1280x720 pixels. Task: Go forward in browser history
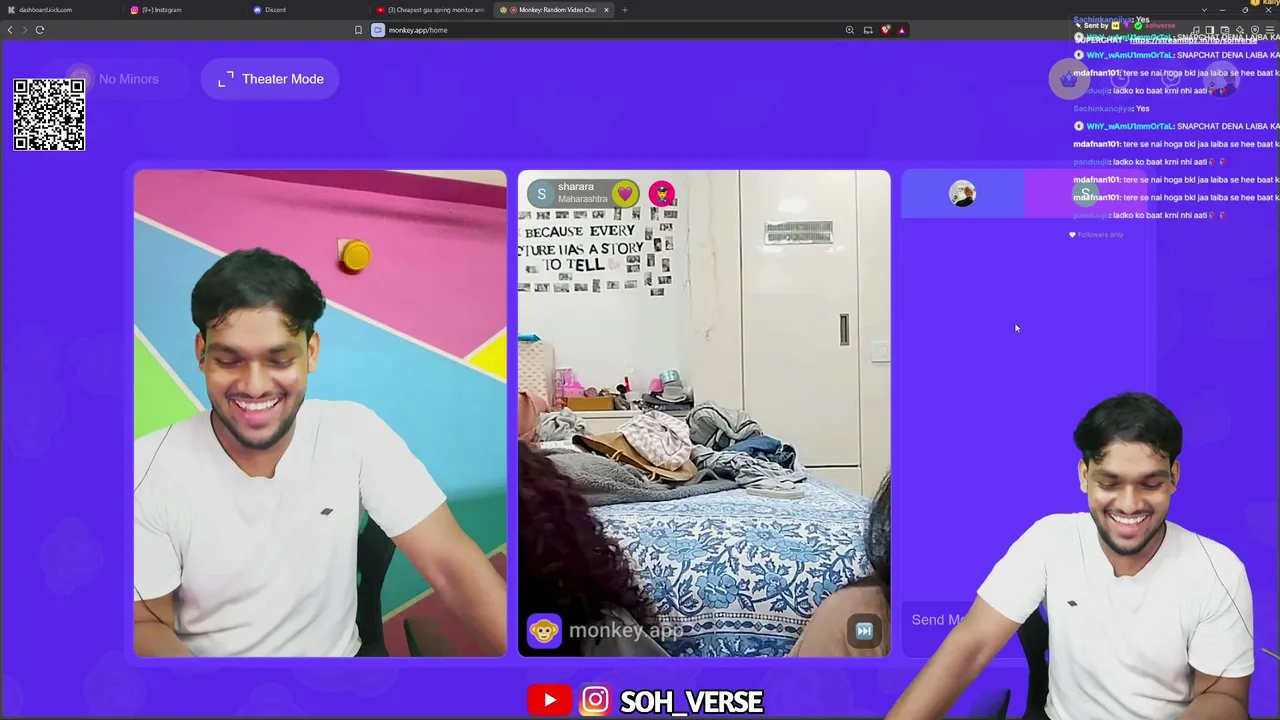point(24,30)
